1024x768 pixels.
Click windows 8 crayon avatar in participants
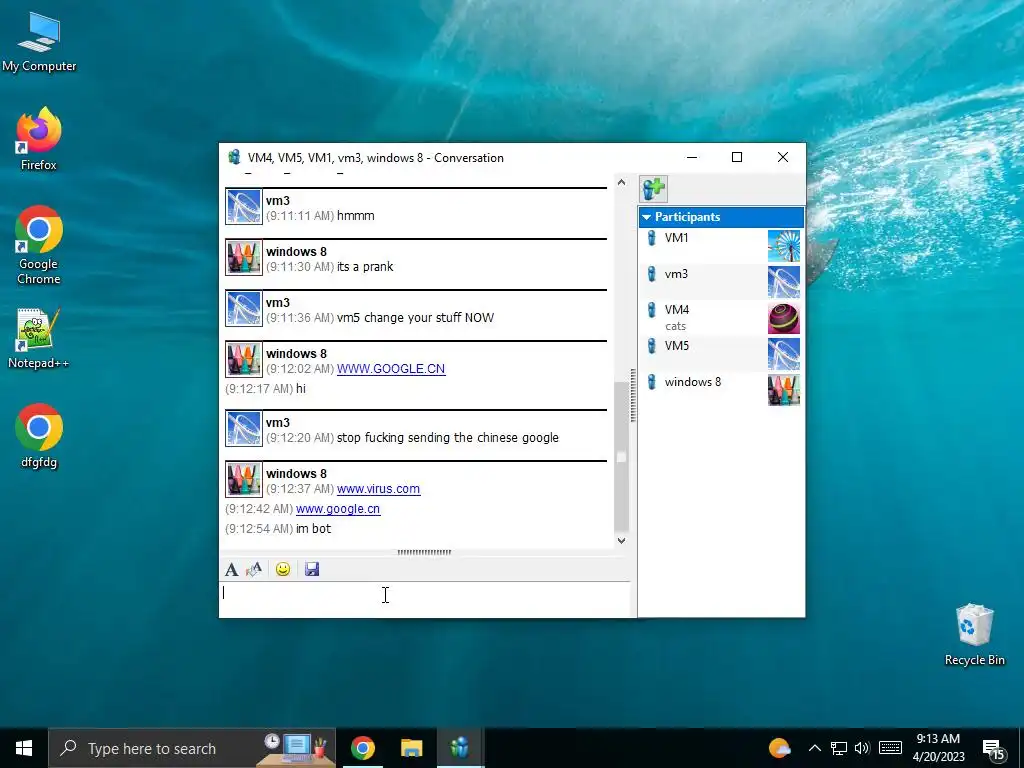pos(784,390)
